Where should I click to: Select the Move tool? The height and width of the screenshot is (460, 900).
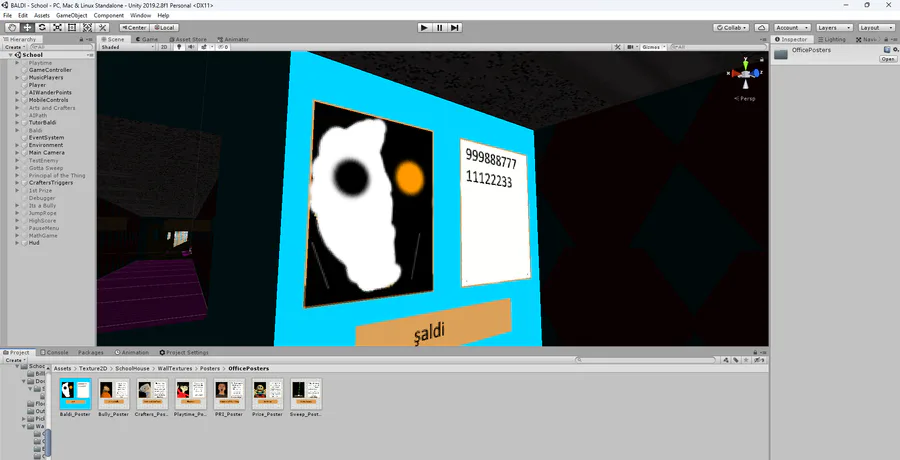point(27,28)
